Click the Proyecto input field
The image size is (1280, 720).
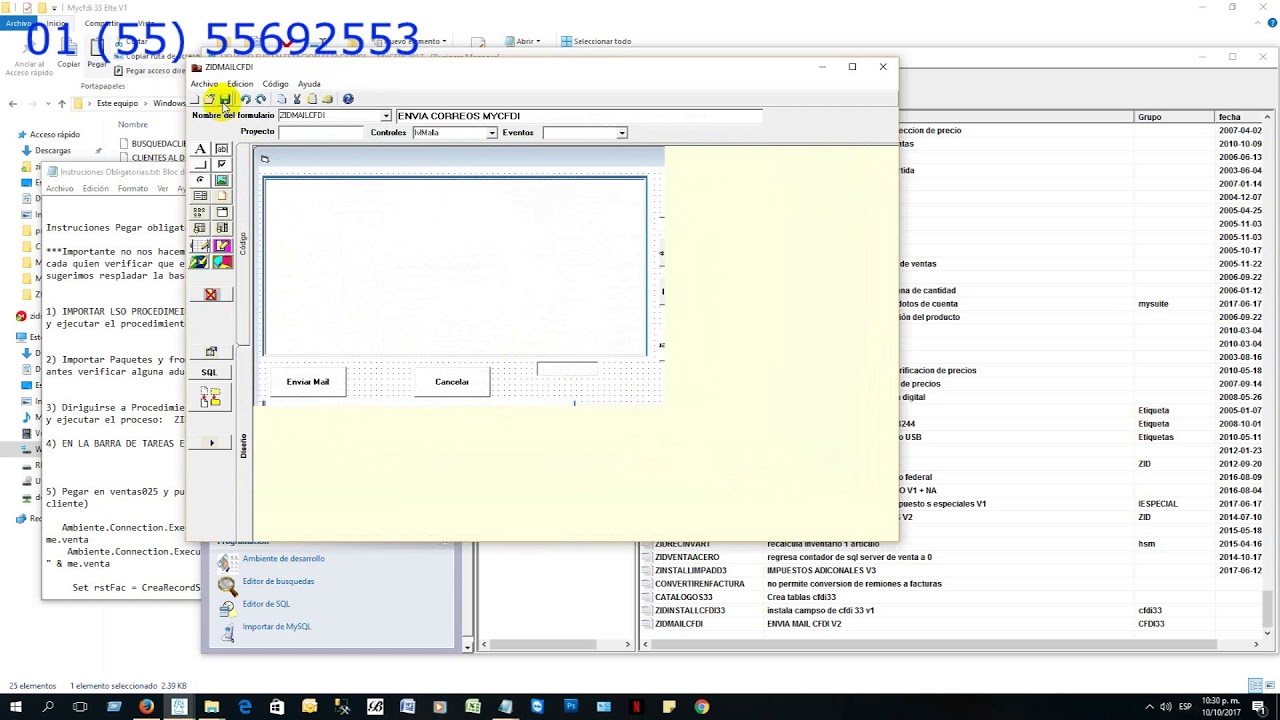coord(321,133)
